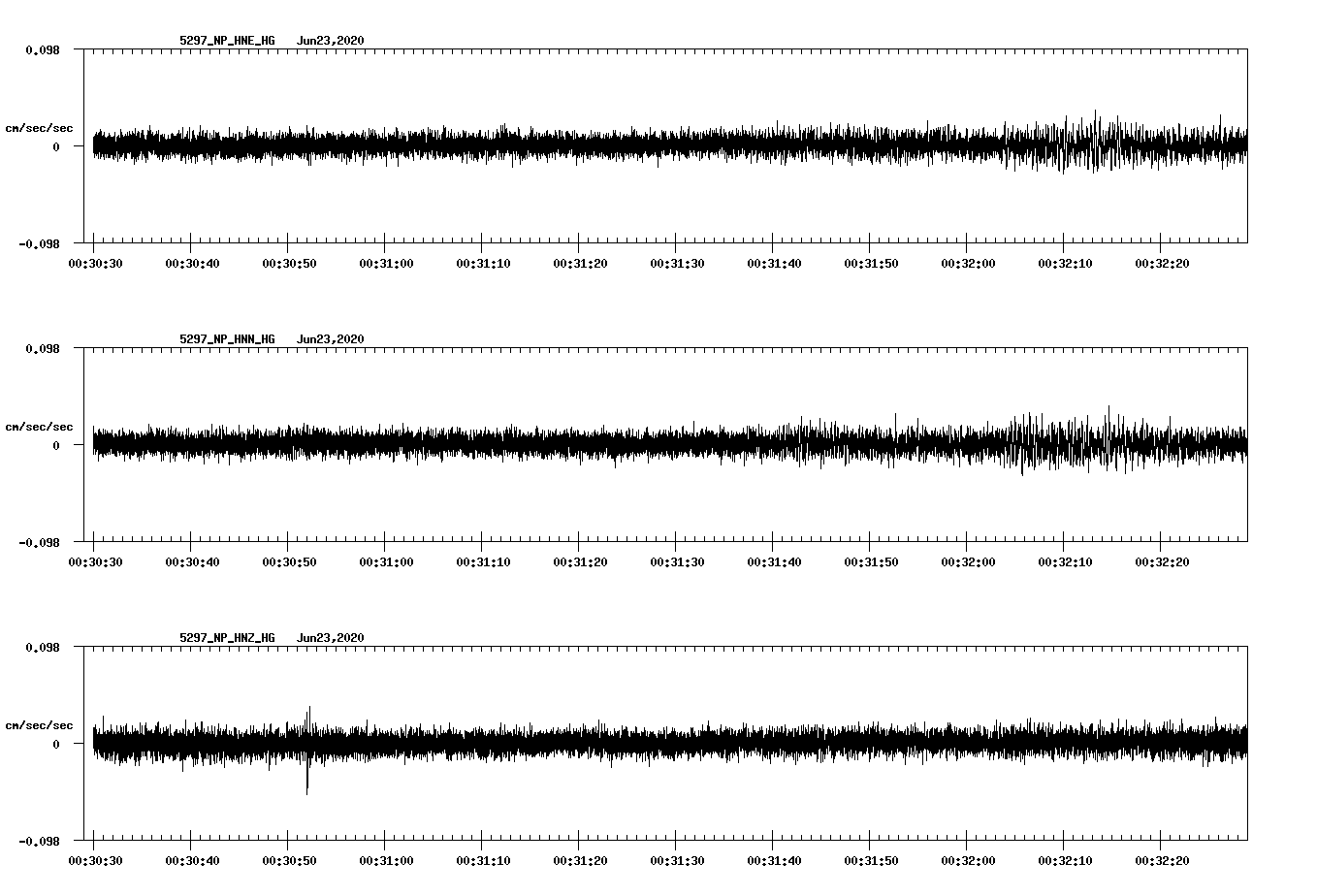The image size is (1317, 896).
Task: Click the -0.098 lower limit of HNN plot
Action: (39, 542)
